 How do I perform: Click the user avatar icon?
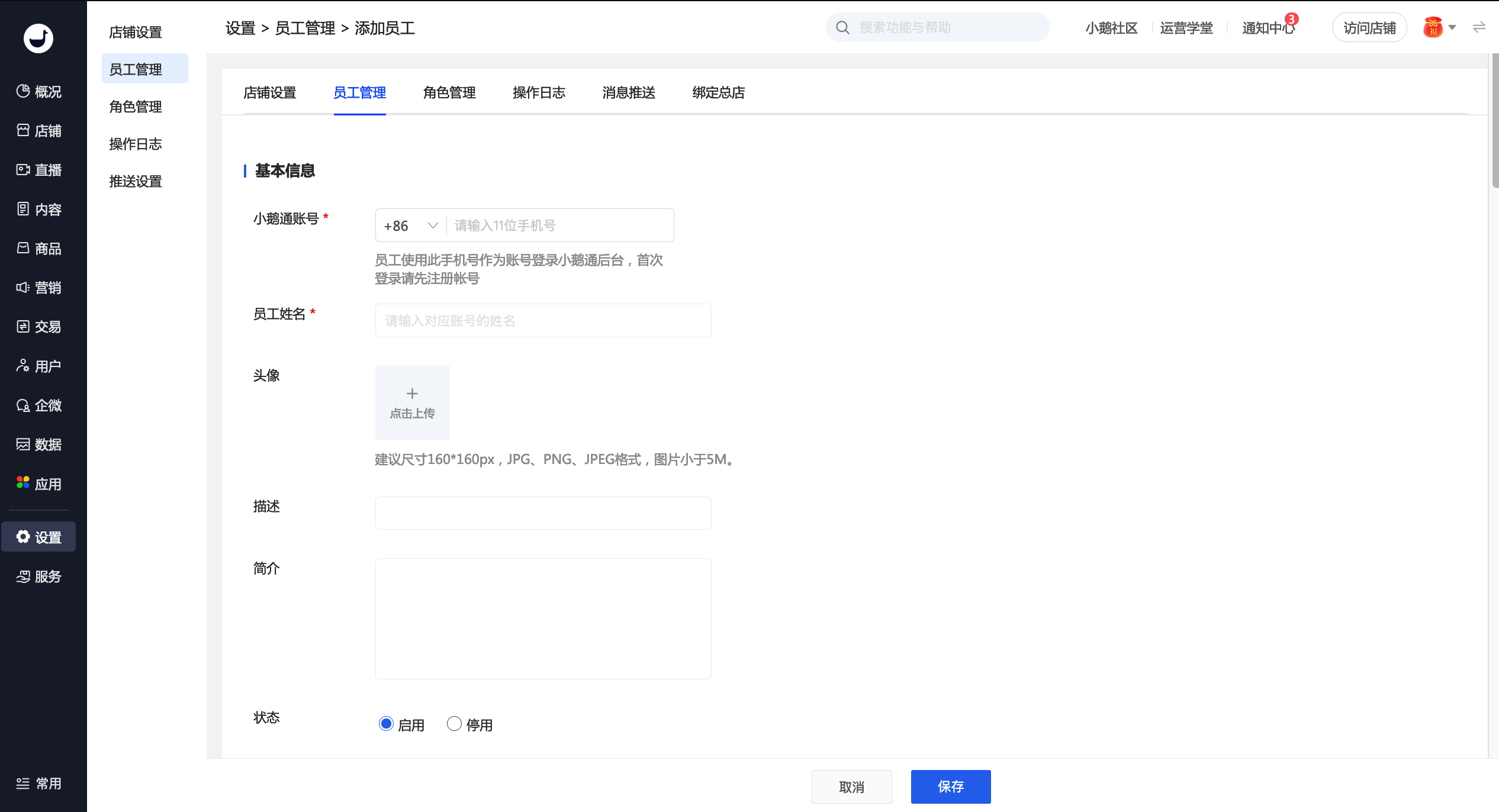coord(1433,27)
